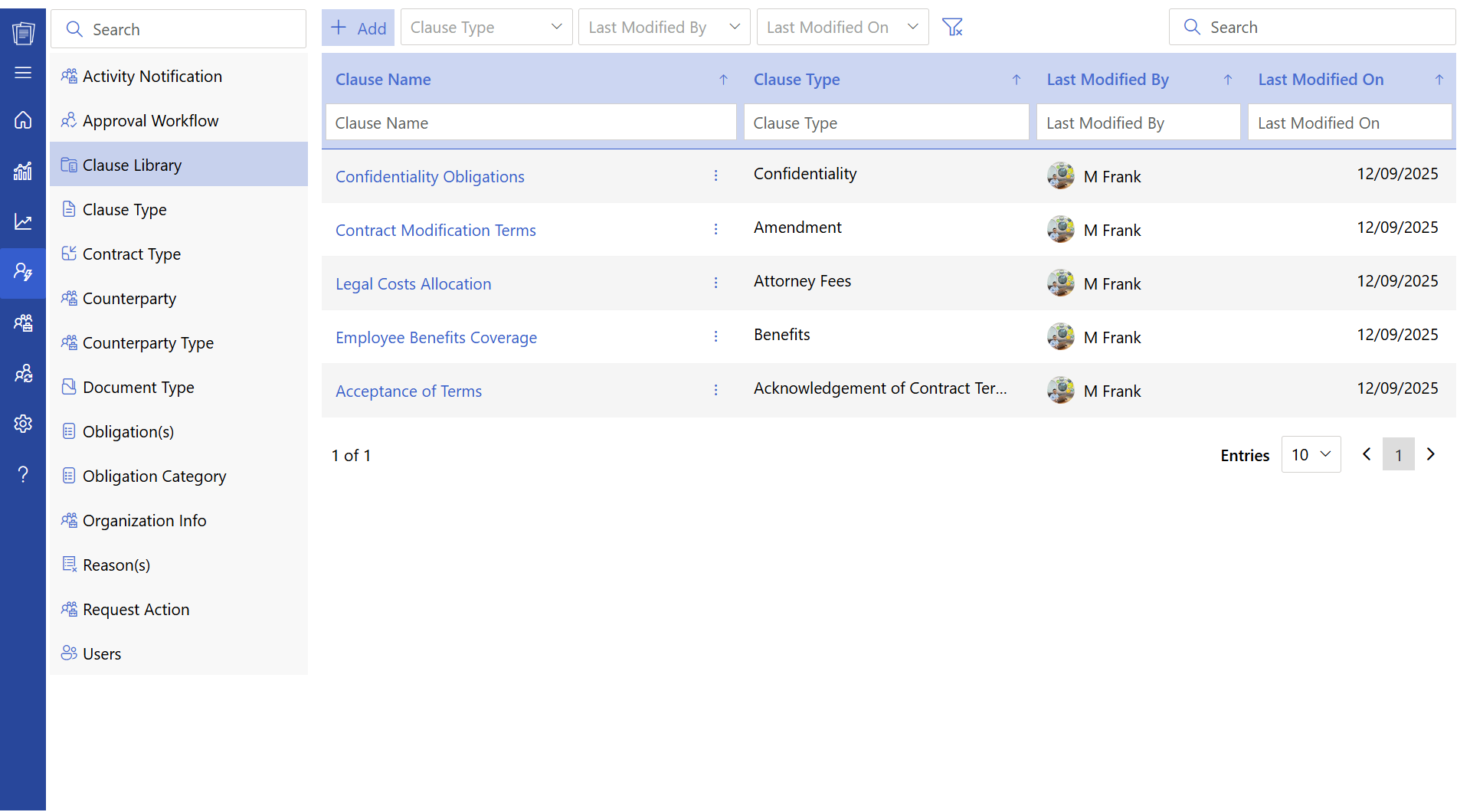The height and width of the screenshot is (812, 1470).
Task: Expand the Last Modified By filter dropdown
Action: (663, 27)
